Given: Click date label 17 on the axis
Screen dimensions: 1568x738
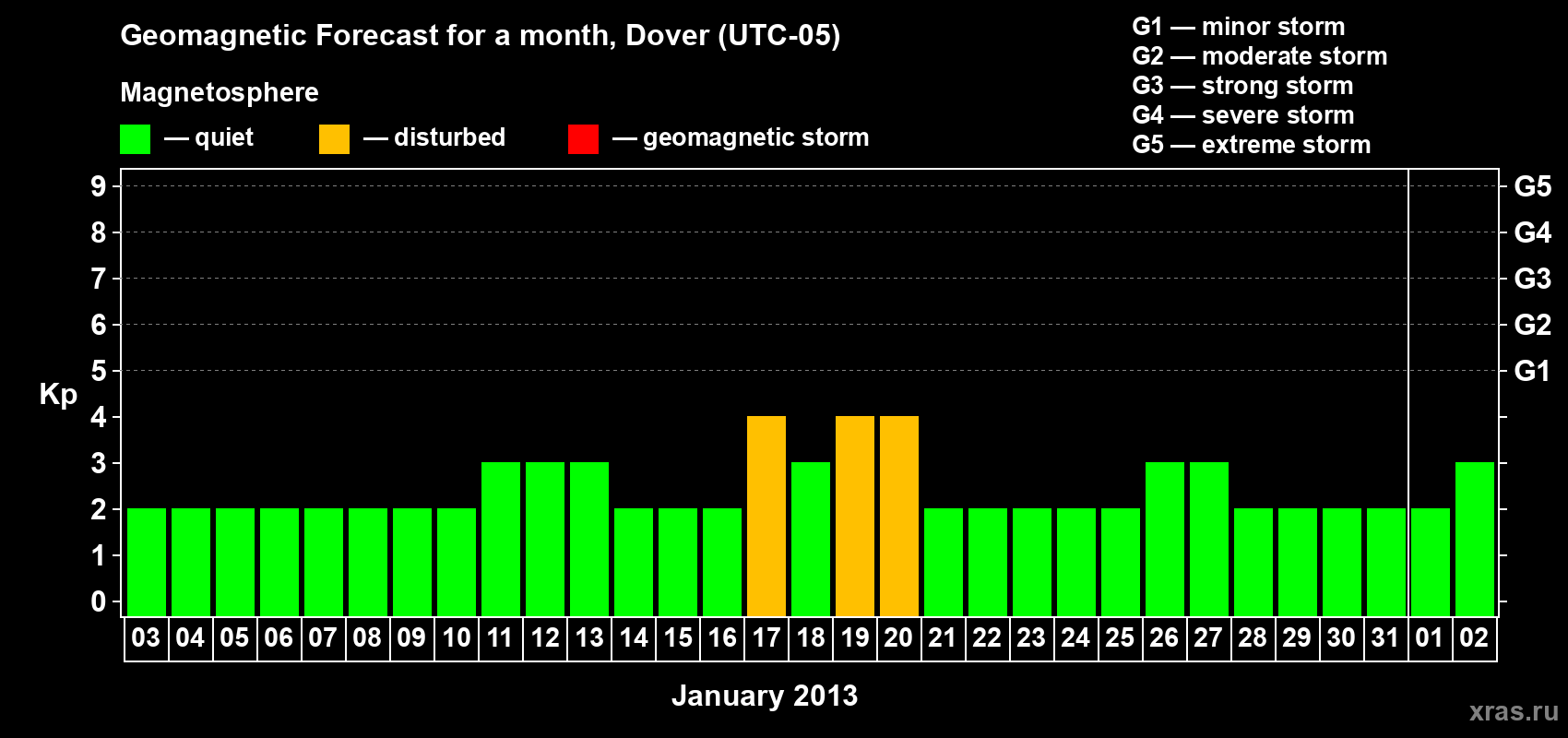Looking at the screenshot, I should pos(766,637).
